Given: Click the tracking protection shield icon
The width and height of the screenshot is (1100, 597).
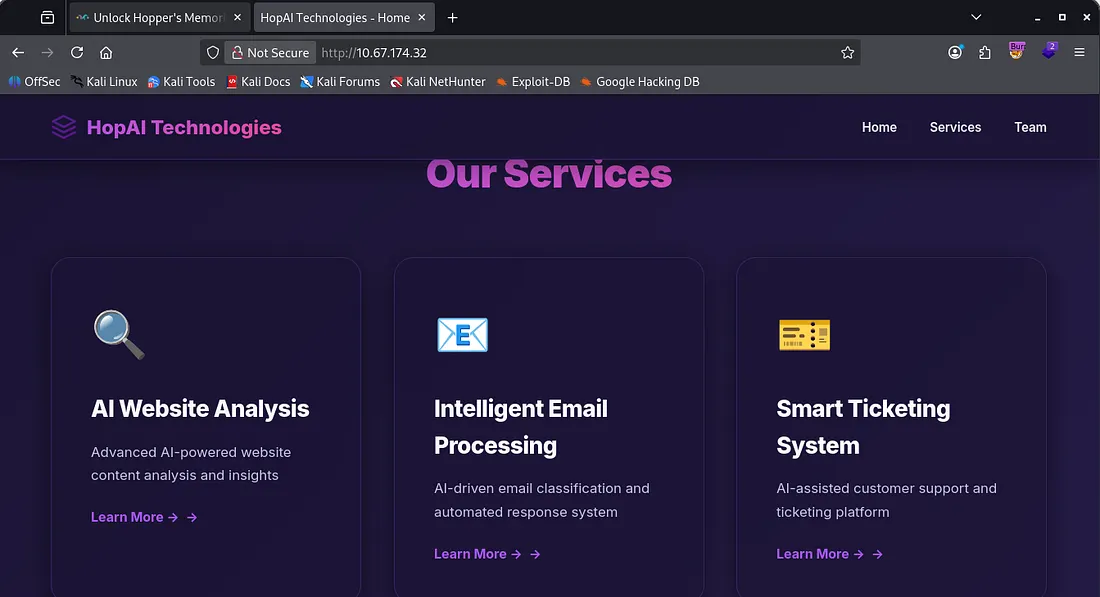Looking at the screenshot, I should point(213,53).
